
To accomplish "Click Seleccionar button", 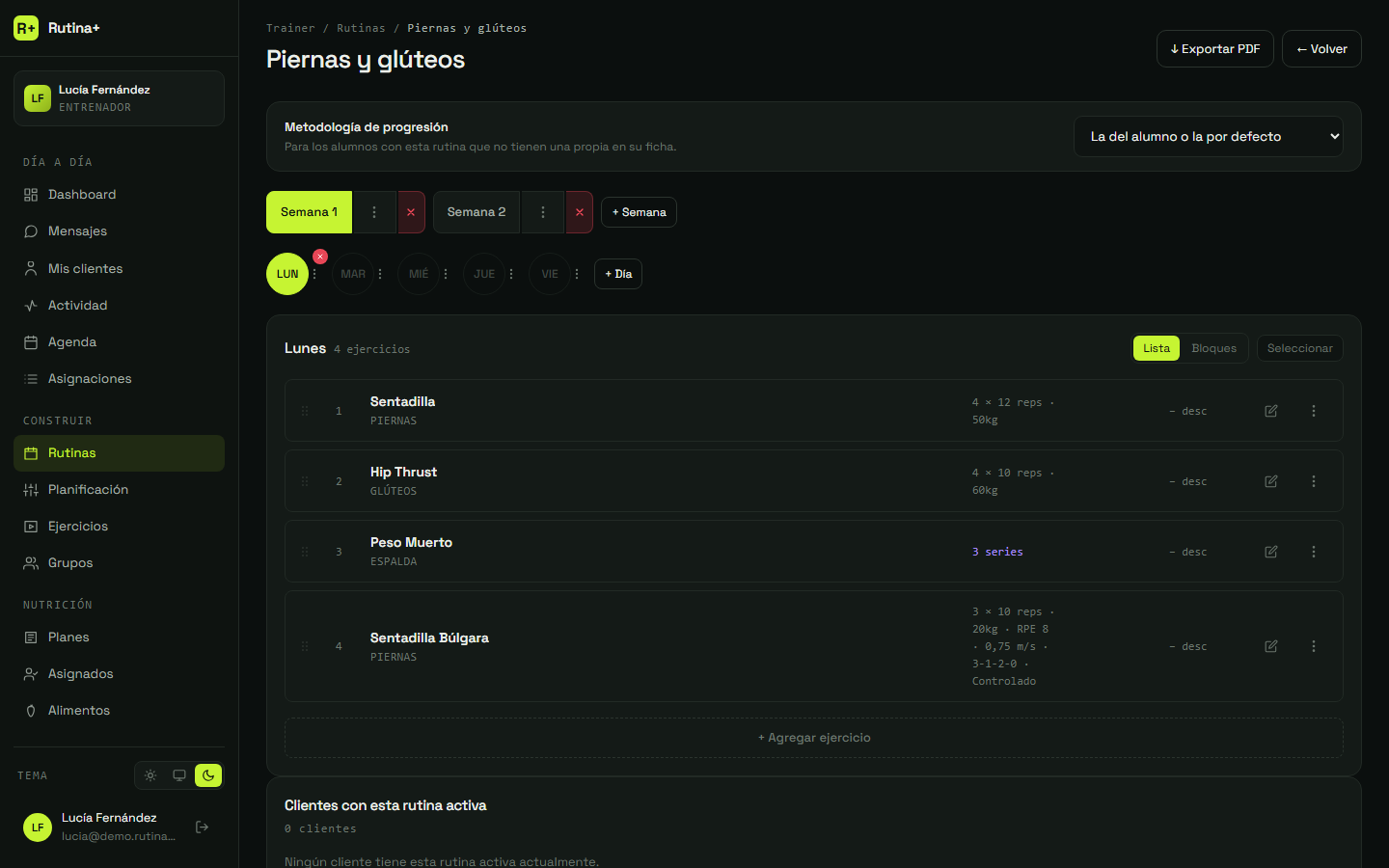I will click(x=1300, y=348).
